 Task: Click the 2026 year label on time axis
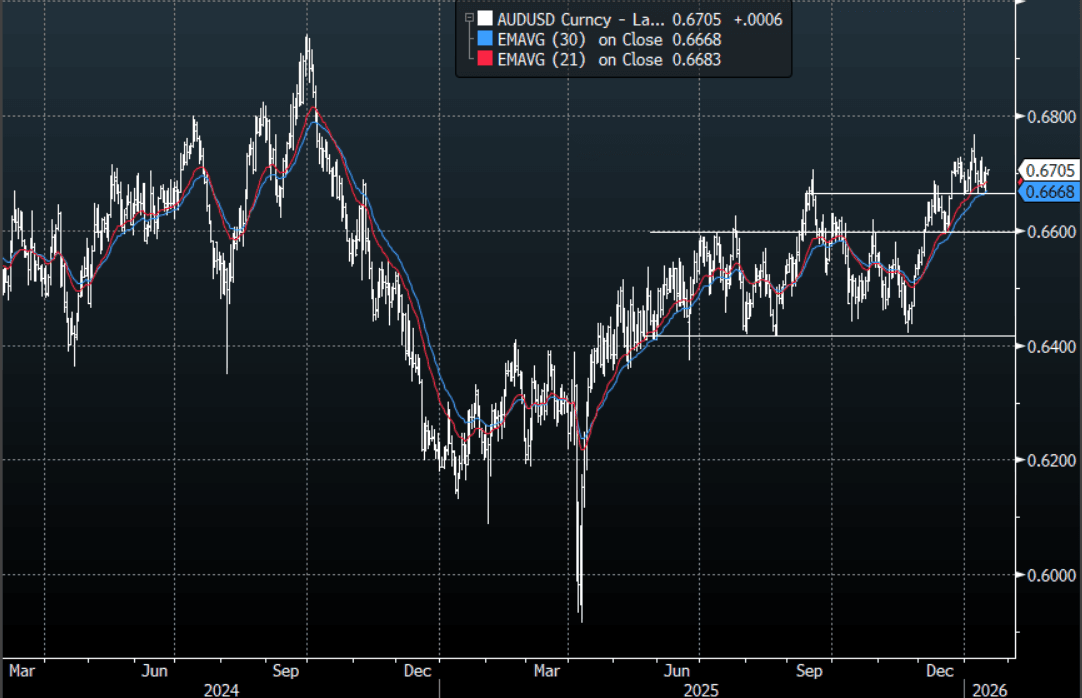pyautogui.click(x=990, y=690)
